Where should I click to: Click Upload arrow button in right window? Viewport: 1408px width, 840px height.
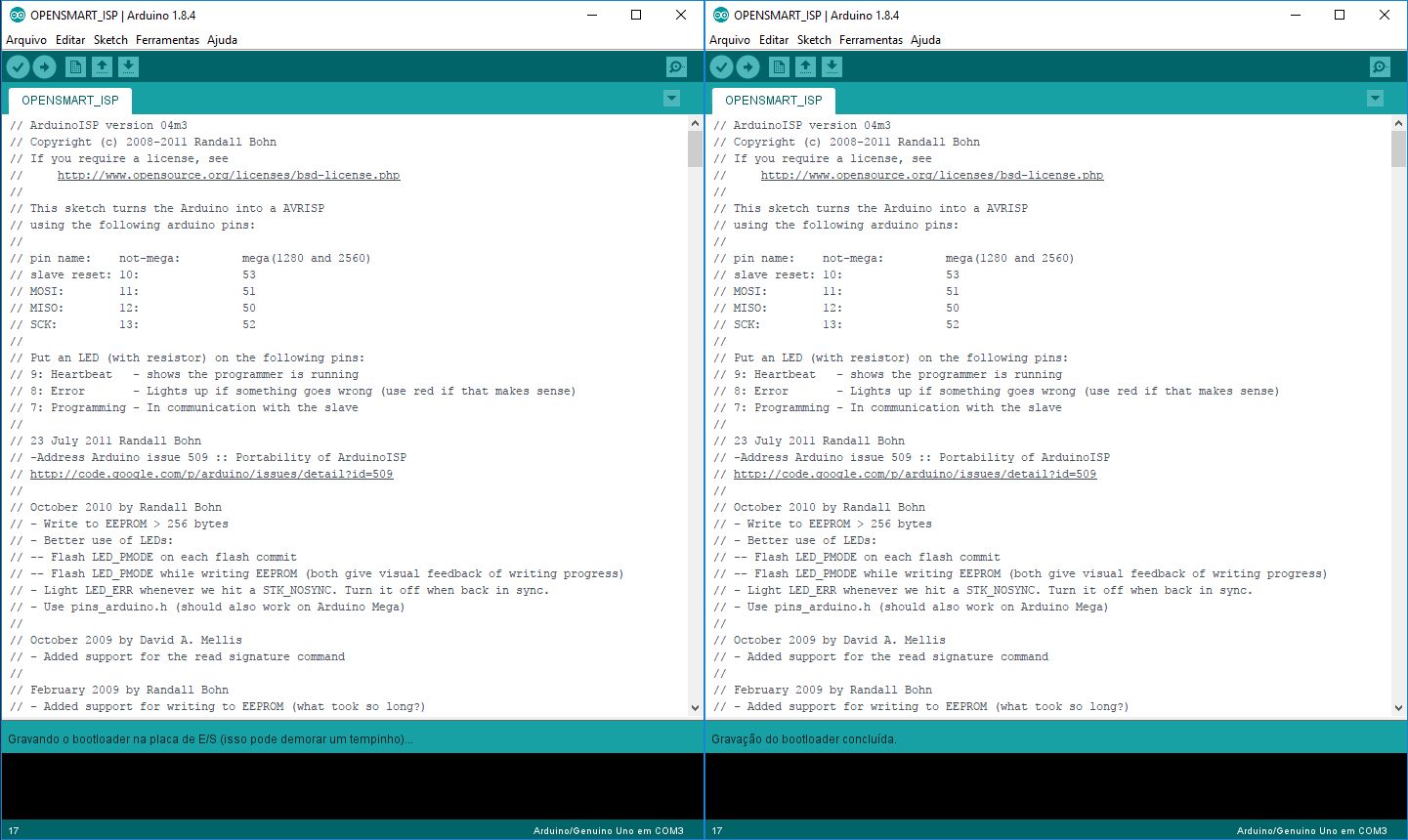[748, 66]
